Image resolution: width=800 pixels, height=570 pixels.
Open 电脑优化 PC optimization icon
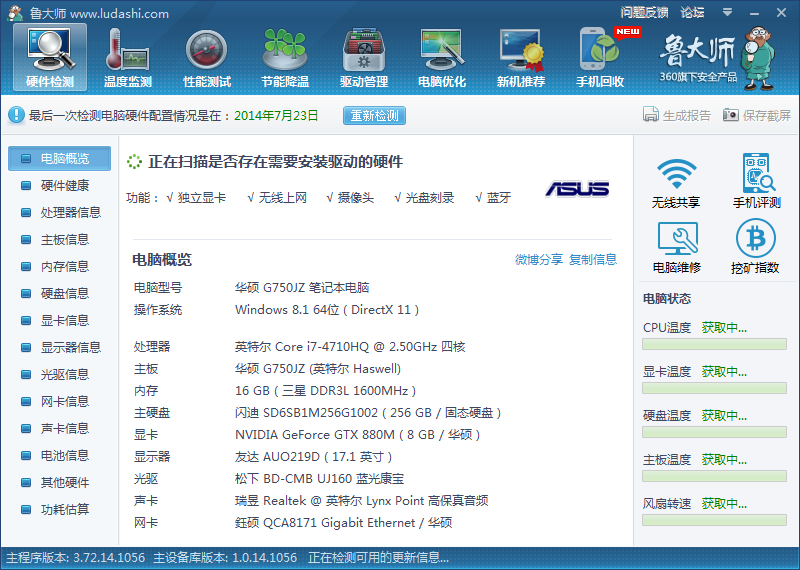click(x=442, y=57)
